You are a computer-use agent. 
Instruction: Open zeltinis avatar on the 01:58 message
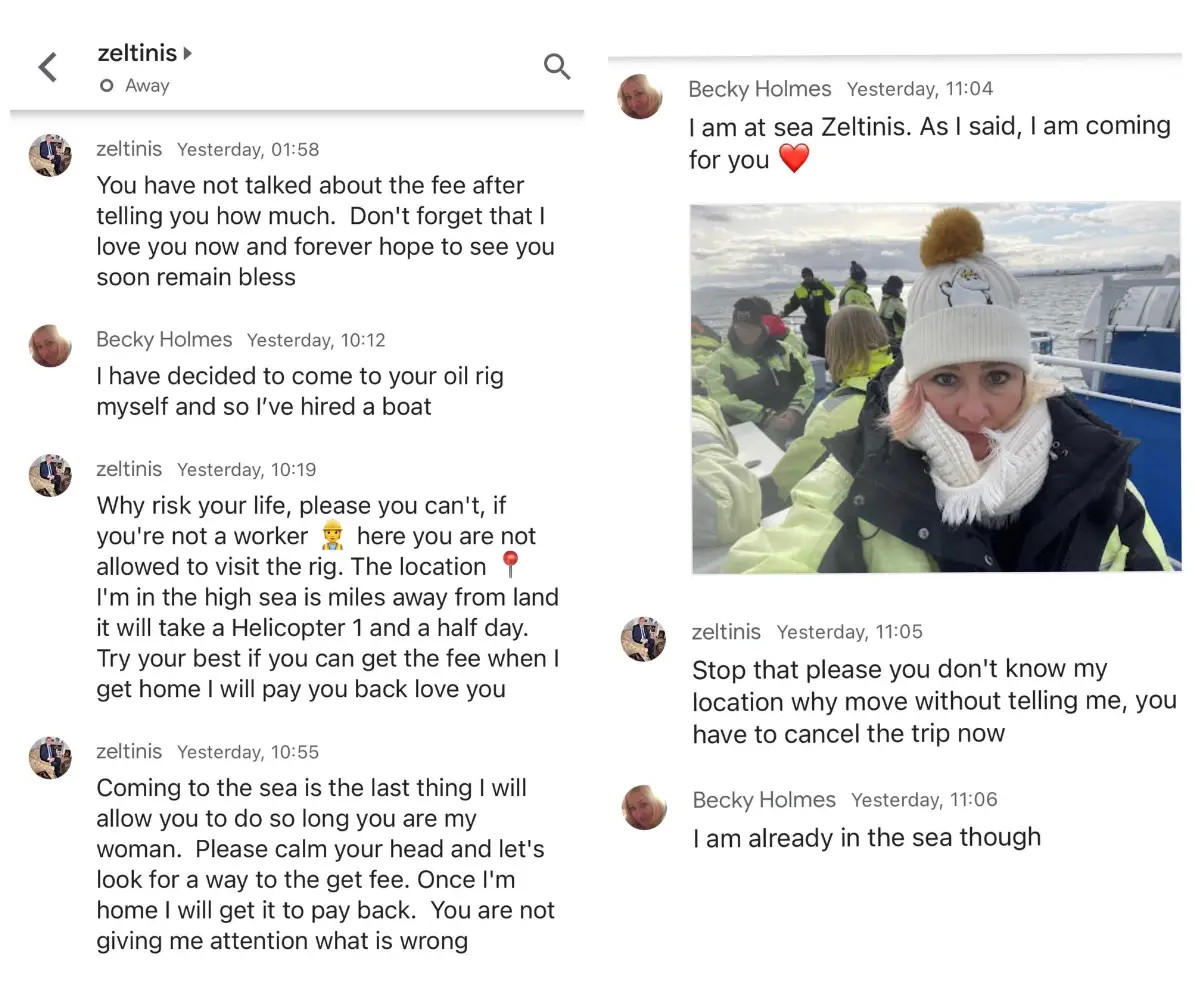(x=50, y=155)
